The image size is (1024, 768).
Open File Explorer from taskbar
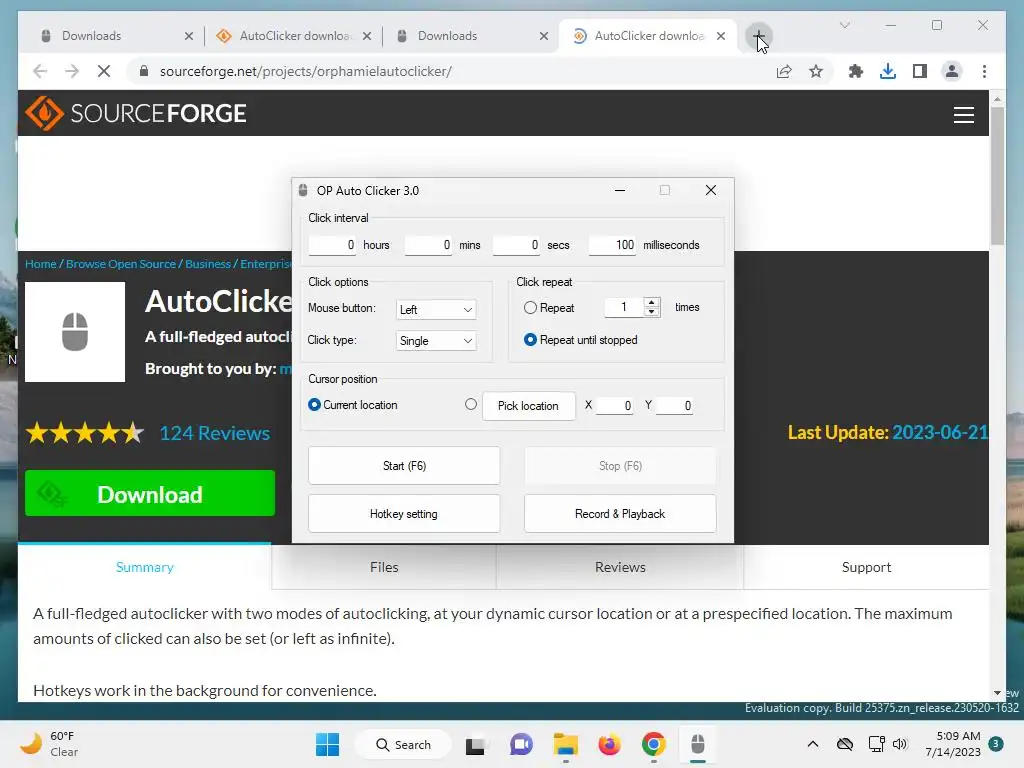click(x=566, y=744)
